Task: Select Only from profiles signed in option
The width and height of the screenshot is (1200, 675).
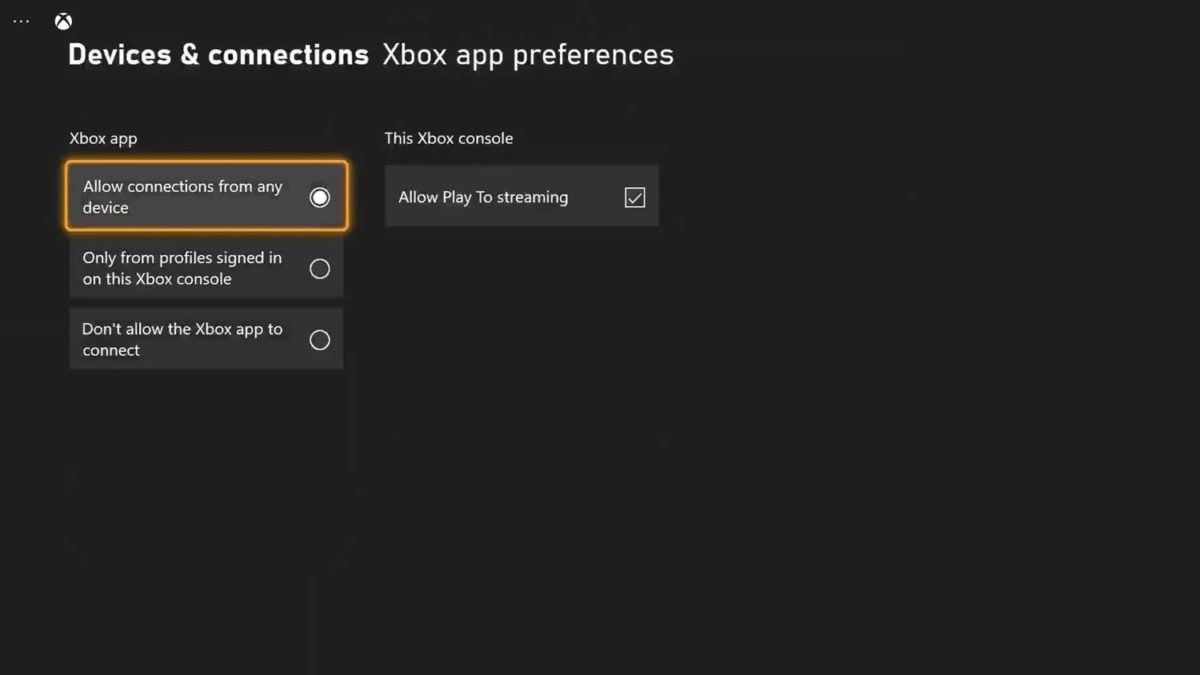Action: pos(206,268)
